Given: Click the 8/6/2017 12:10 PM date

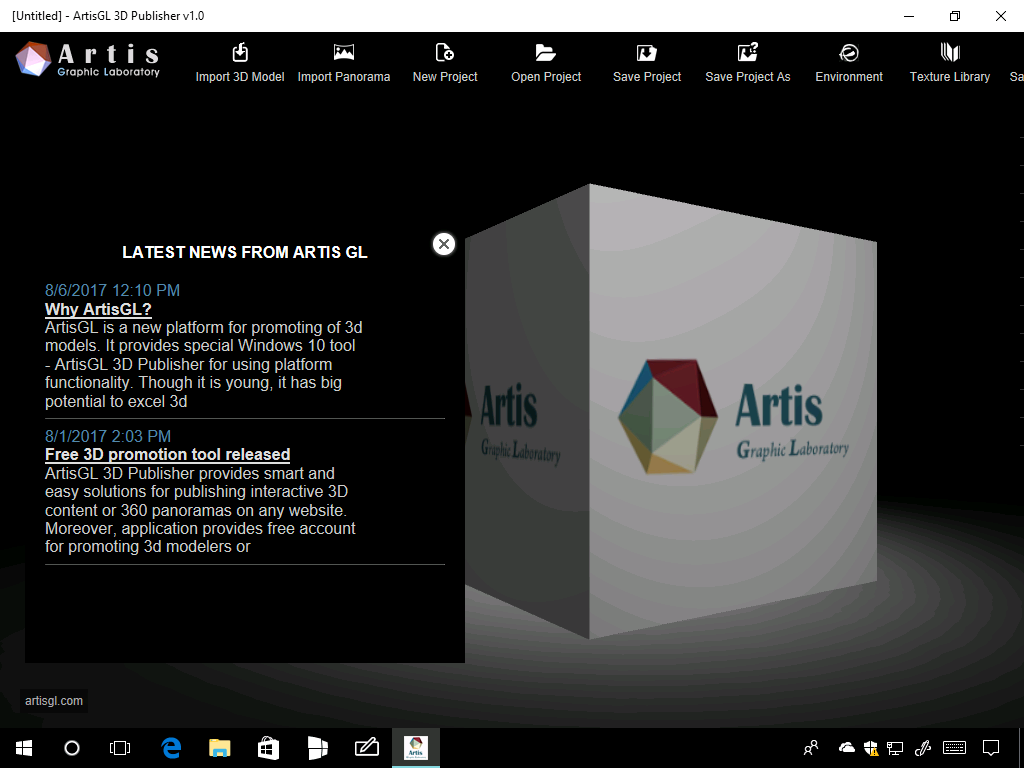Looking at the screenshot, I should pos(112,290).
